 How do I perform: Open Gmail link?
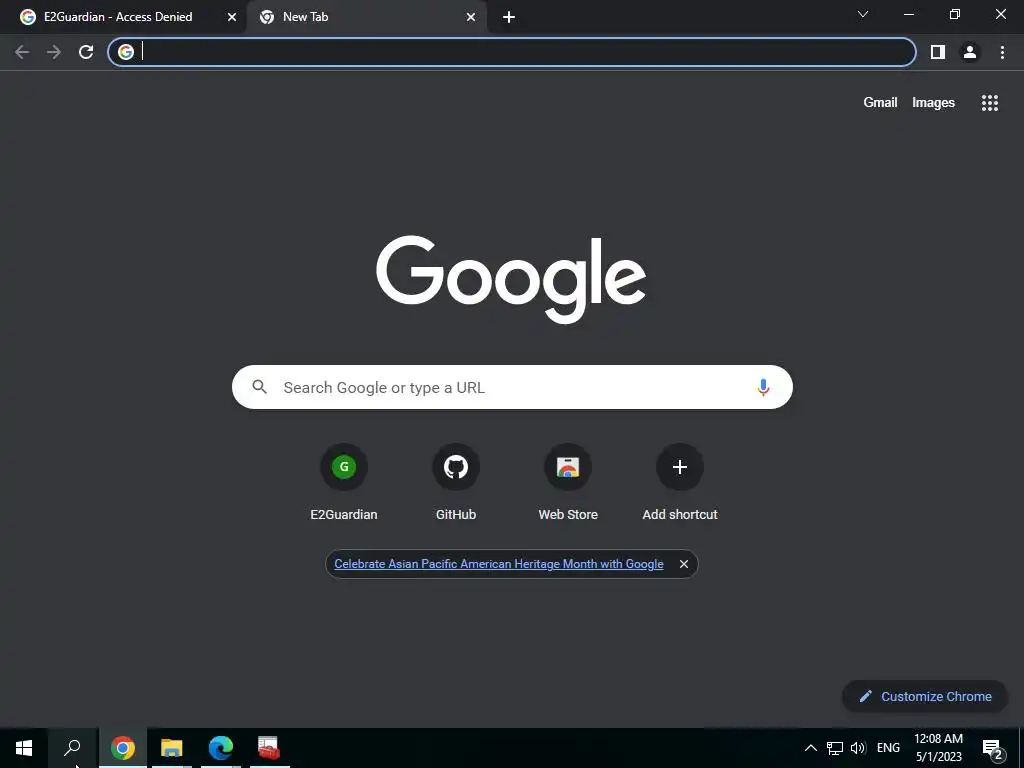[880, 103]
